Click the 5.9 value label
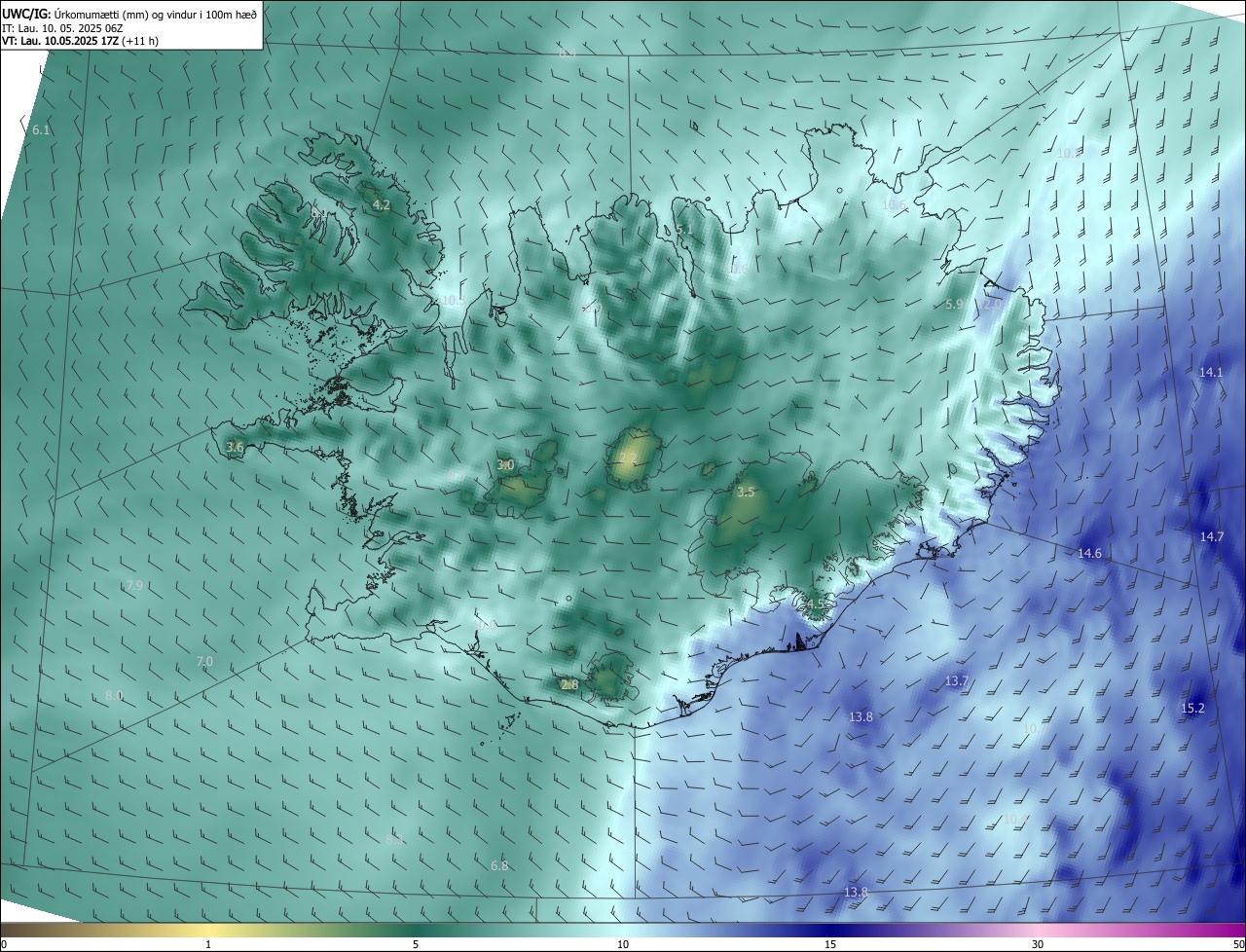 click(954, 304)
